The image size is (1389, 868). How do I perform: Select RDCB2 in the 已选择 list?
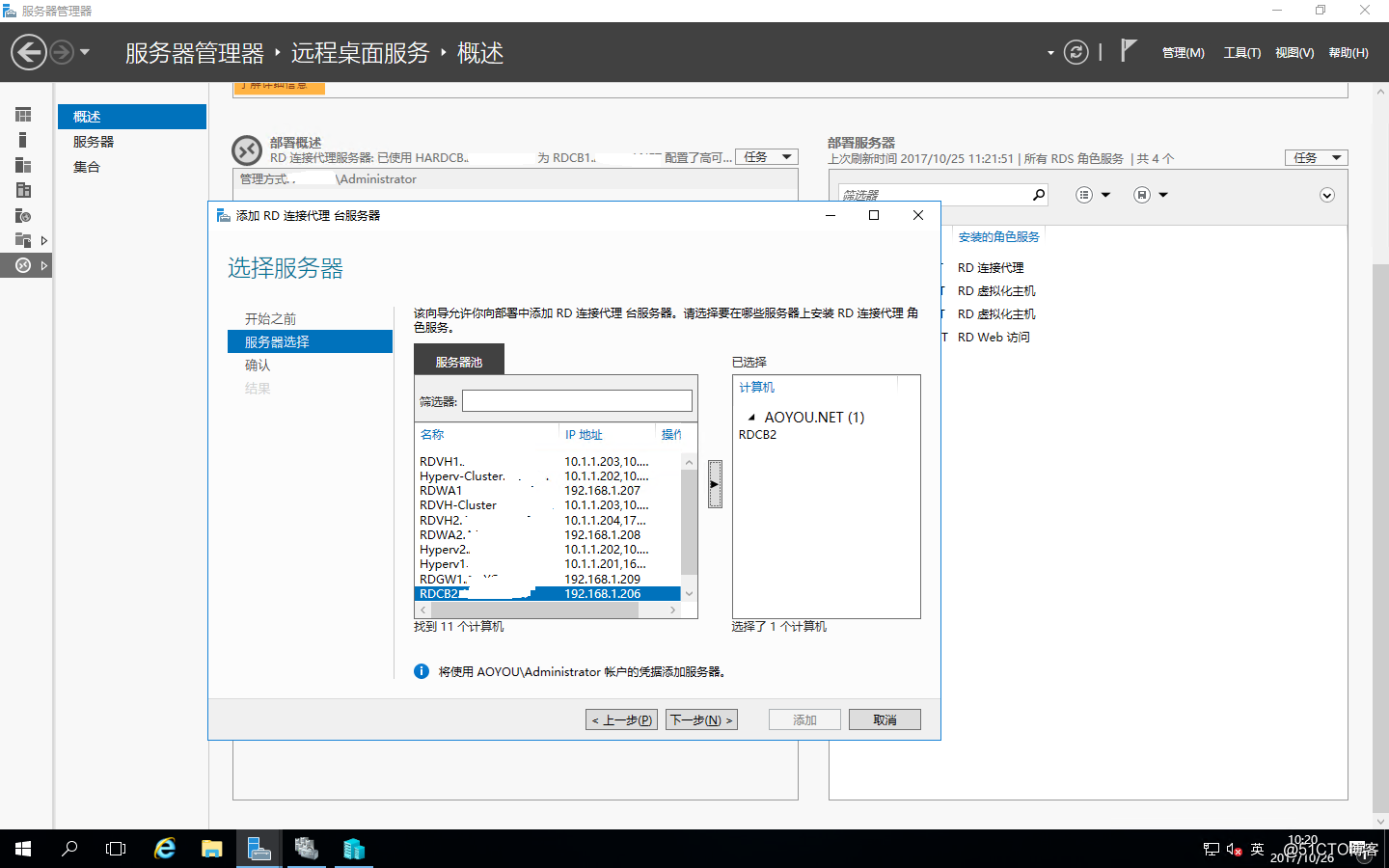(757, 435)
